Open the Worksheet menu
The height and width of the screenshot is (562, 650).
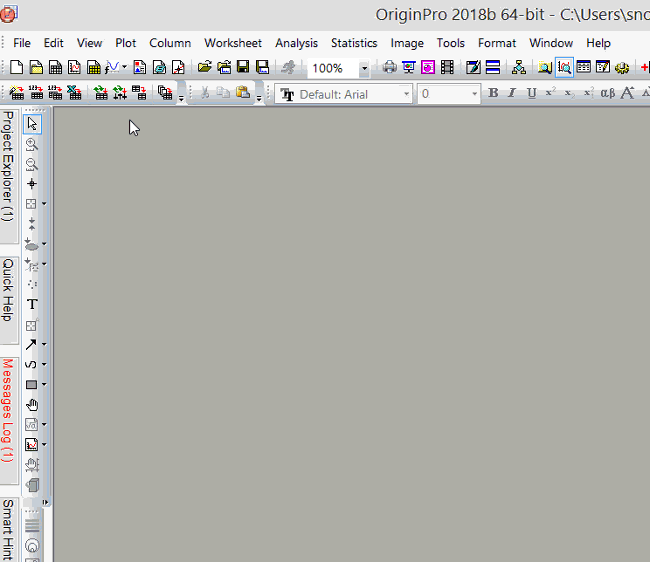click(x=233, y=43)
